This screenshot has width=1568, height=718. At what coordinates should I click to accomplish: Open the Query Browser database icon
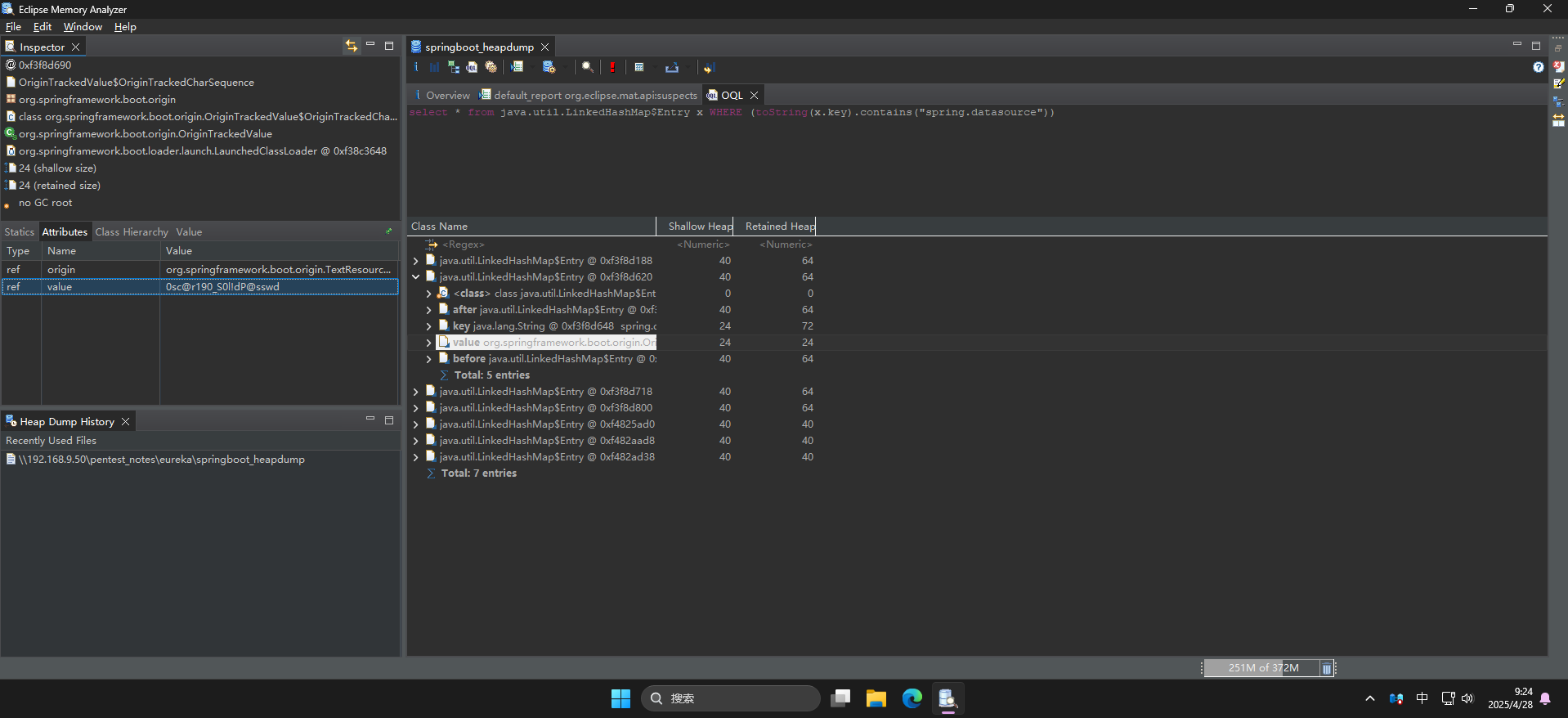pos(549,67)
